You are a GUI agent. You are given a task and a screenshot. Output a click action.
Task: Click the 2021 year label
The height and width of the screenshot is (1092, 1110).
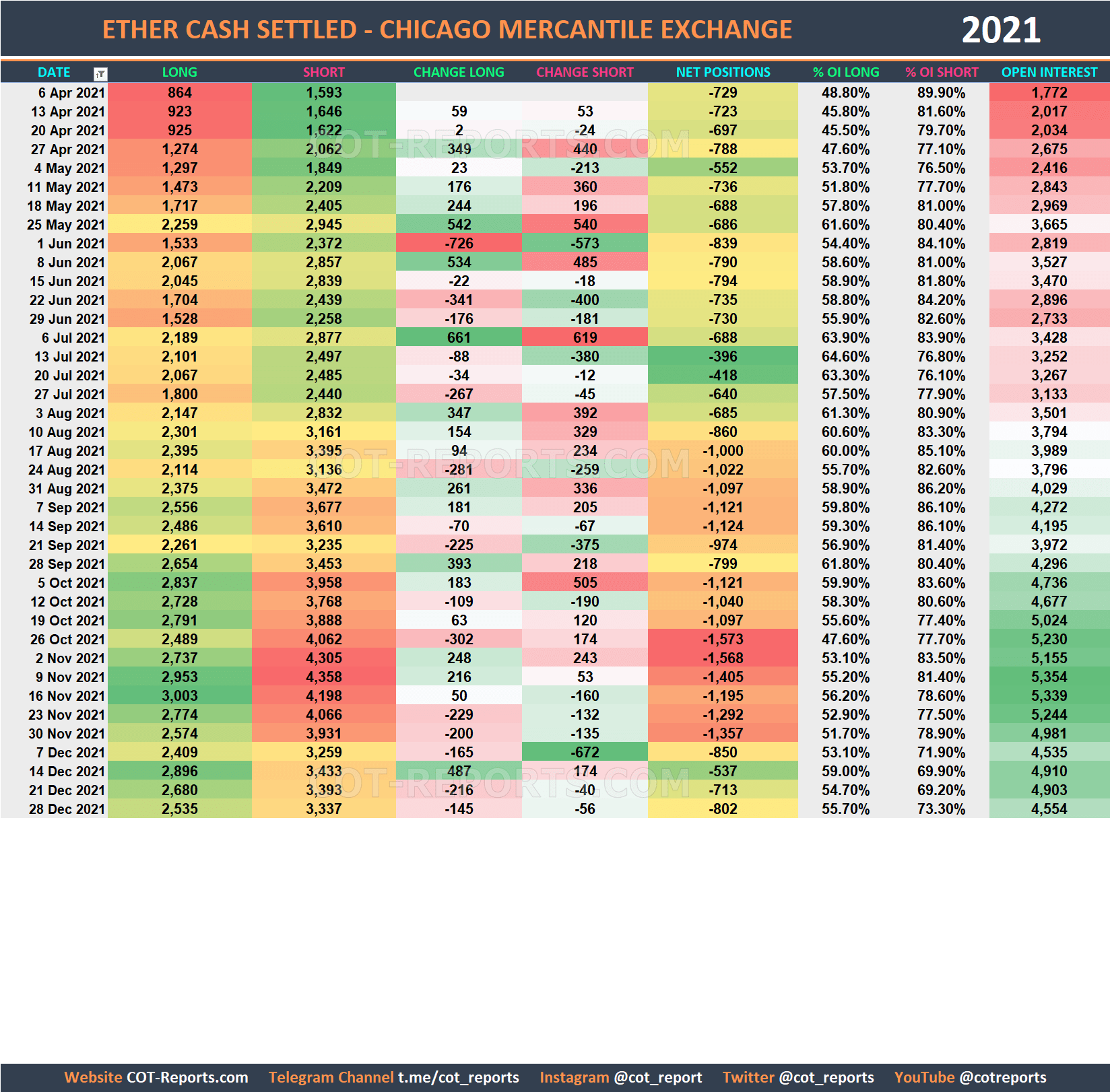click(x=1001, y=30)
